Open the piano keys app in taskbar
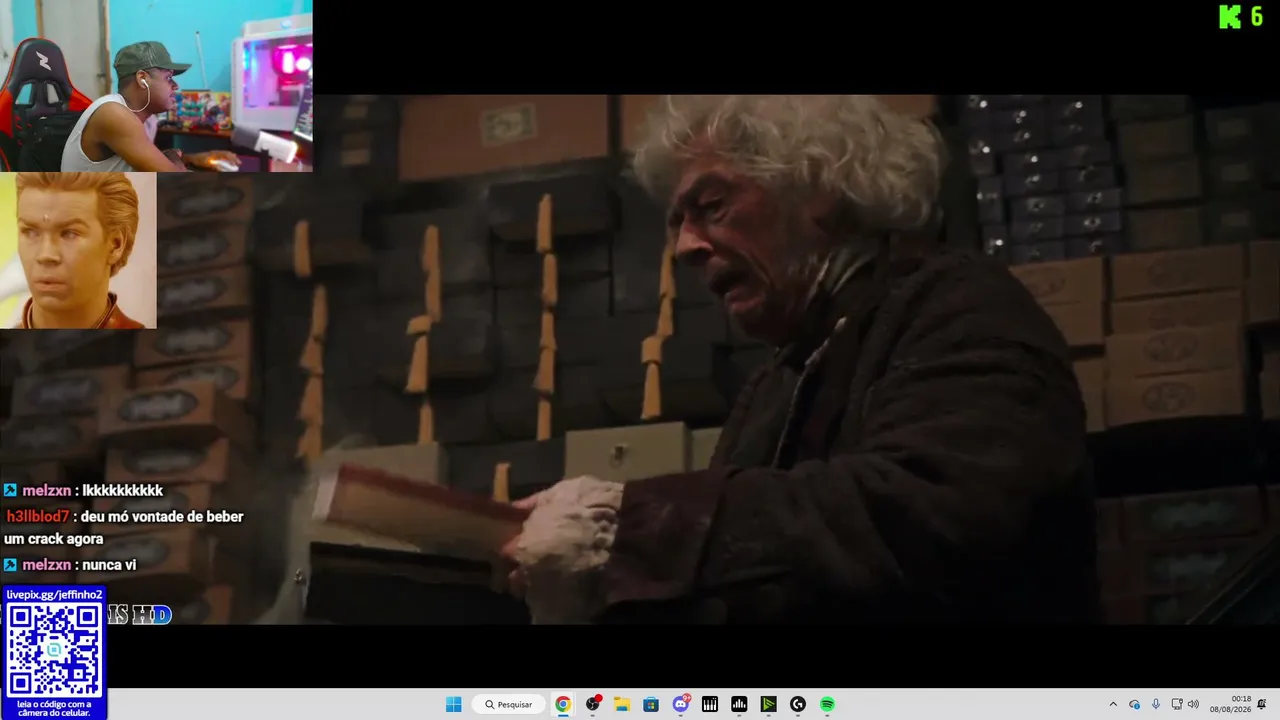This screenshot has height=720, width=1280. (x=710, y=704)
